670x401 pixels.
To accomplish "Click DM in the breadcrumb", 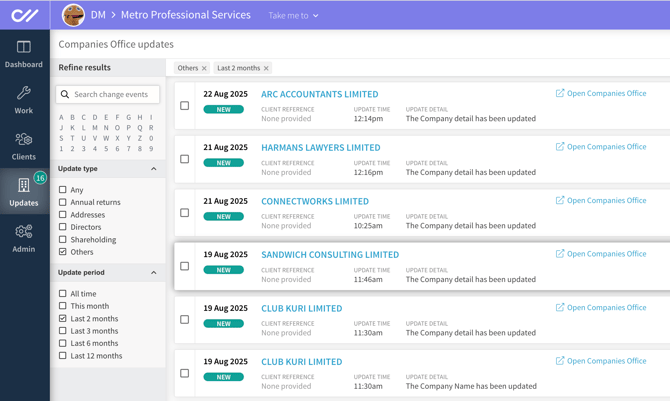I will (x=98, y=15).
